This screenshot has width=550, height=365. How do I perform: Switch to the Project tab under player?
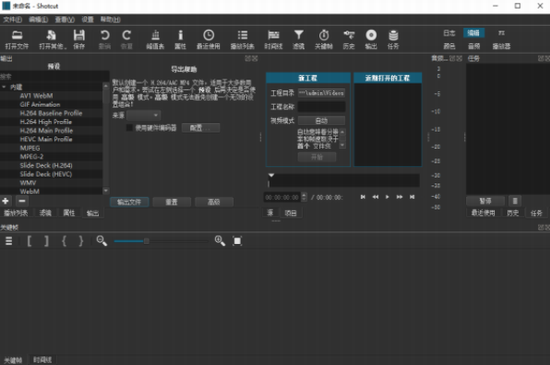coord(290,213)
